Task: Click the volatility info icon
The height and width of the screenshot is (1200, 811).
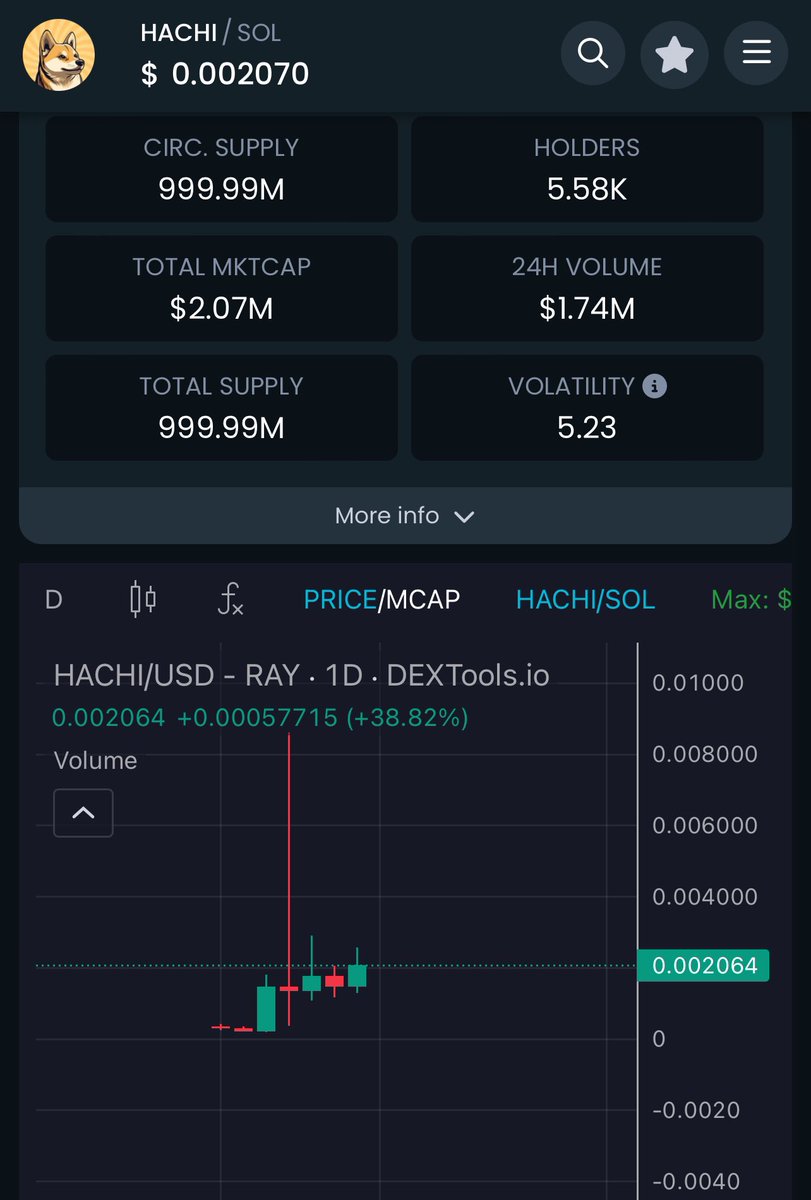Action: pos(655,386)
